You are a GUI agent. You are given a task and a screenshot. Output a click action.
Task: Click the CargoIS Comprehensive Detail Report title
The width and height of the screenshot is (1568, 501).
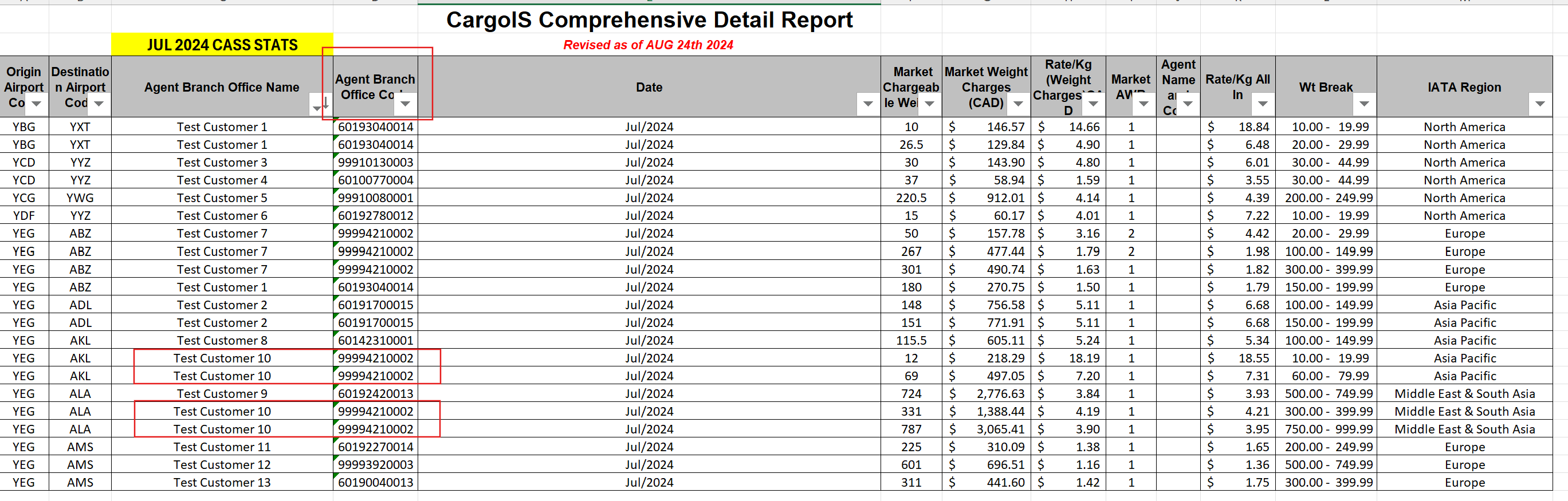click(649, 20)
